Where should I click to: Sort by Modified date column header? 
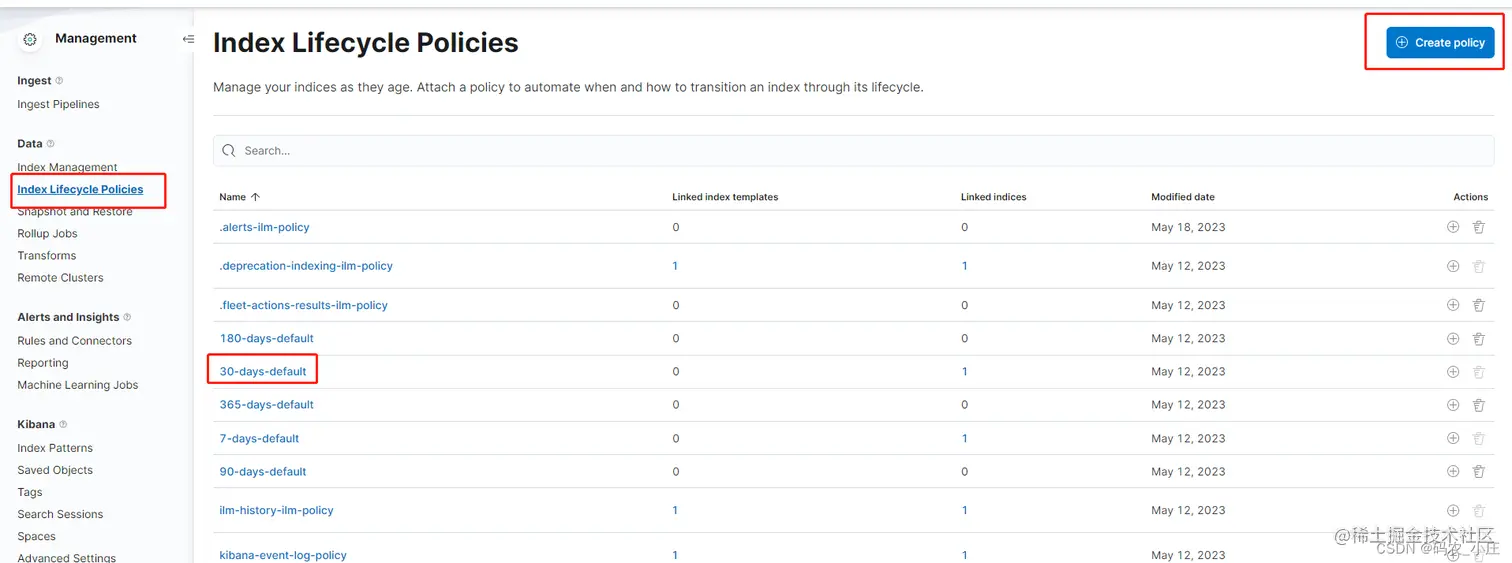(x=1182, y=197)
